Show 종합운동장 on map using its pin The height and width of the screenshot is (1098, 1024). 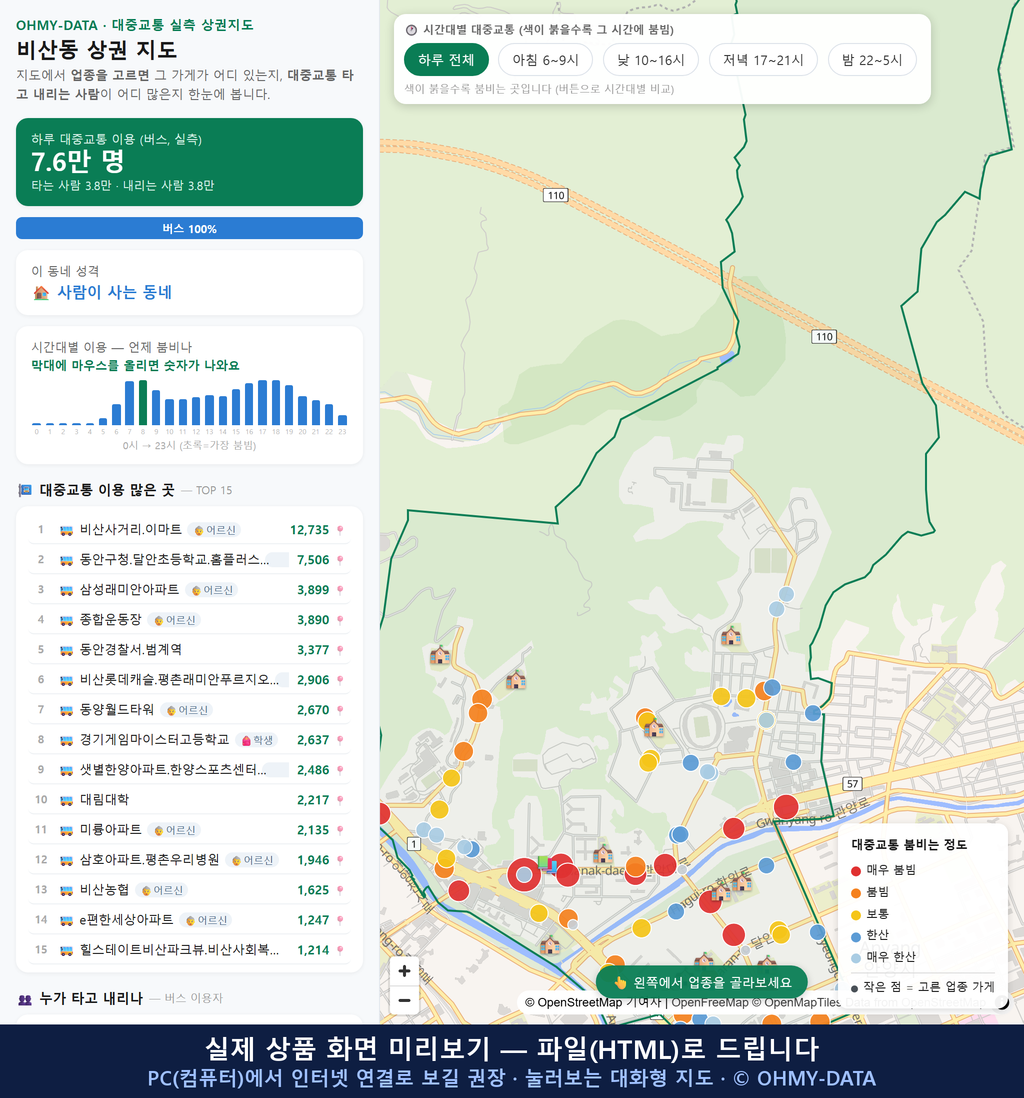pos(340,620)
